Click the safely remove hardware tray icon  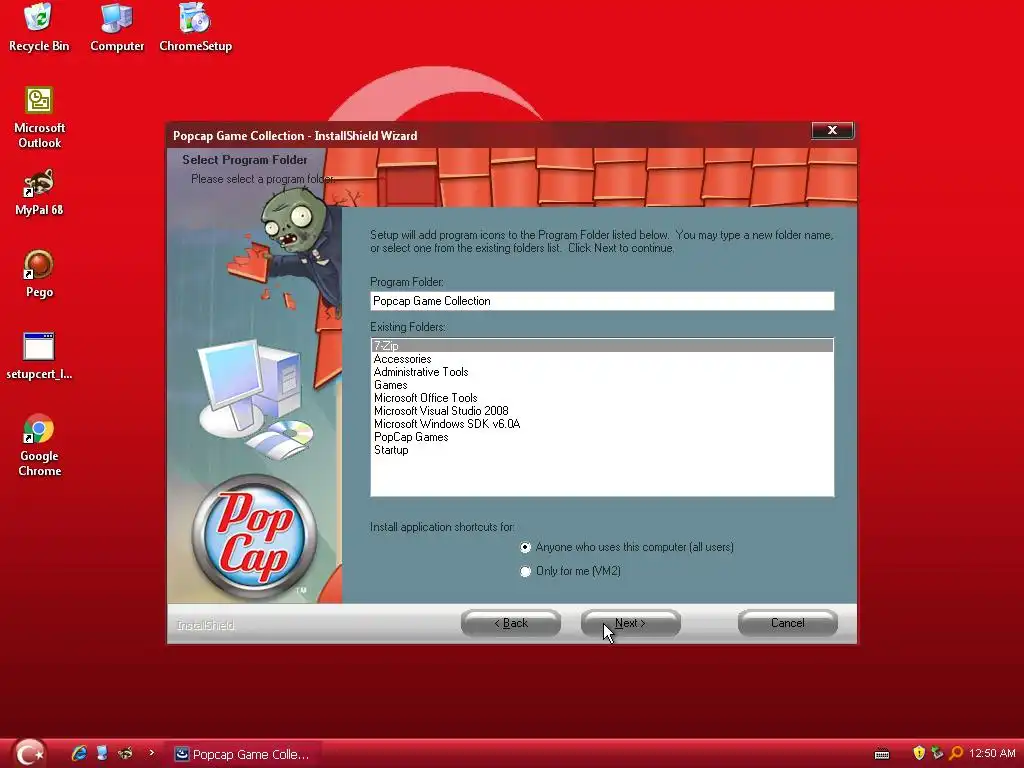tap(937, 753)
